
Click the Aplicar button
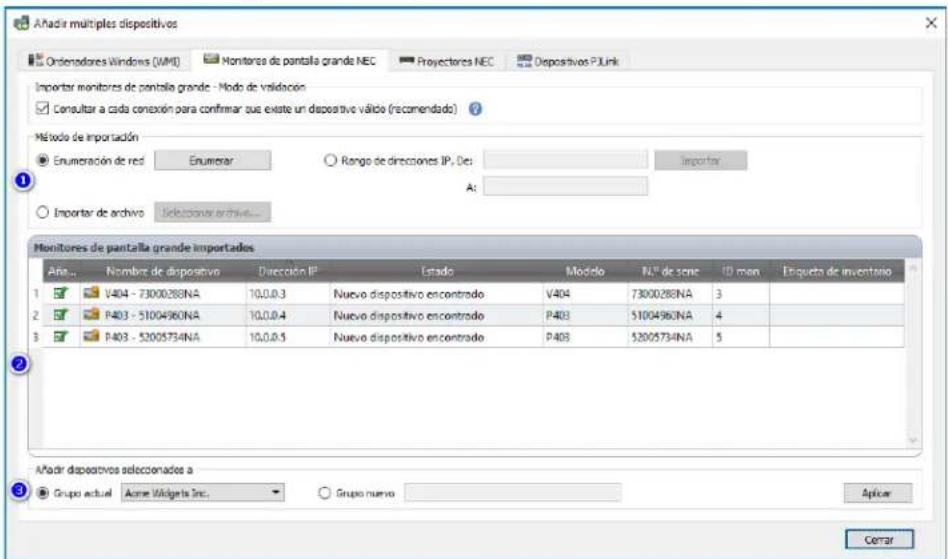877,493
